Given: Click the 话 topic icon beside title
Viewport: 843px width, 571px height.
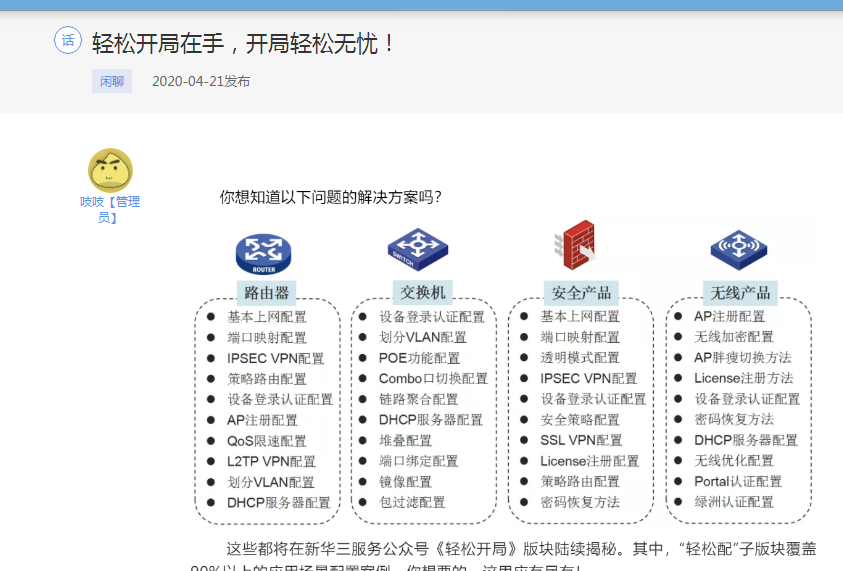Looking at the screenshot, I should (68, 40).
